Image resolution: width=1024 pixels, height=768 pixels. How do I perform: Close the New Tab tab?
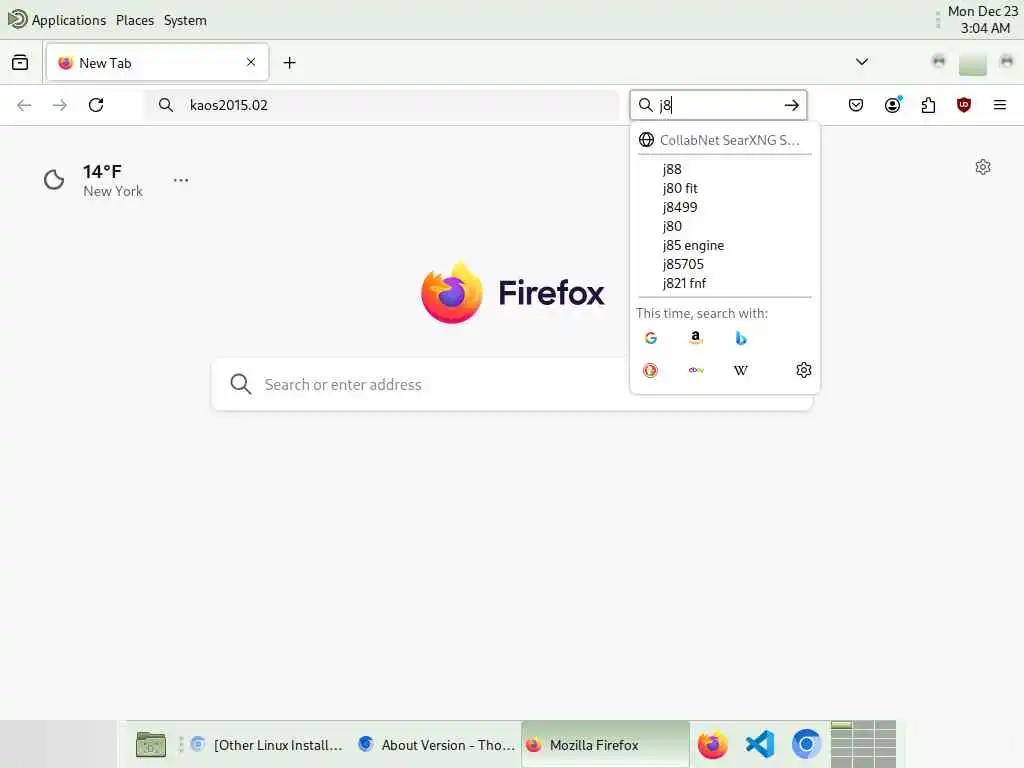[x=251, y=62]
